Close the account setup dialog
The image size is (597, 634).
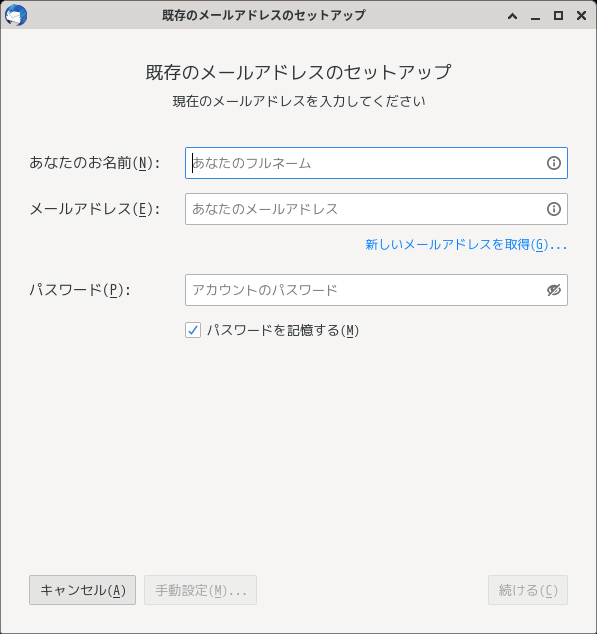tap(582, 16)
